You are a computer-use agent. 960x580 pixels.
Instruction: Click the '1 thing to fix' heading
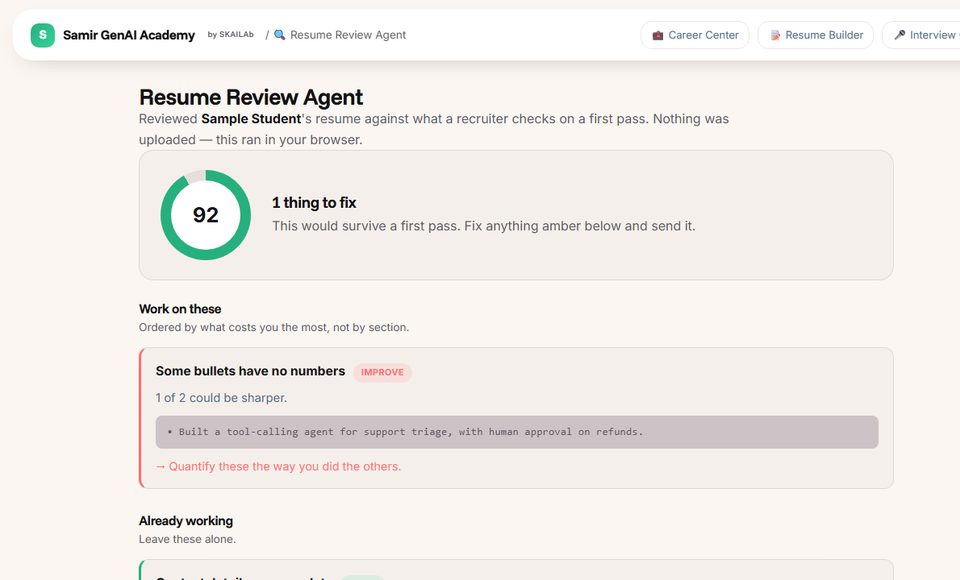point(314,203)
